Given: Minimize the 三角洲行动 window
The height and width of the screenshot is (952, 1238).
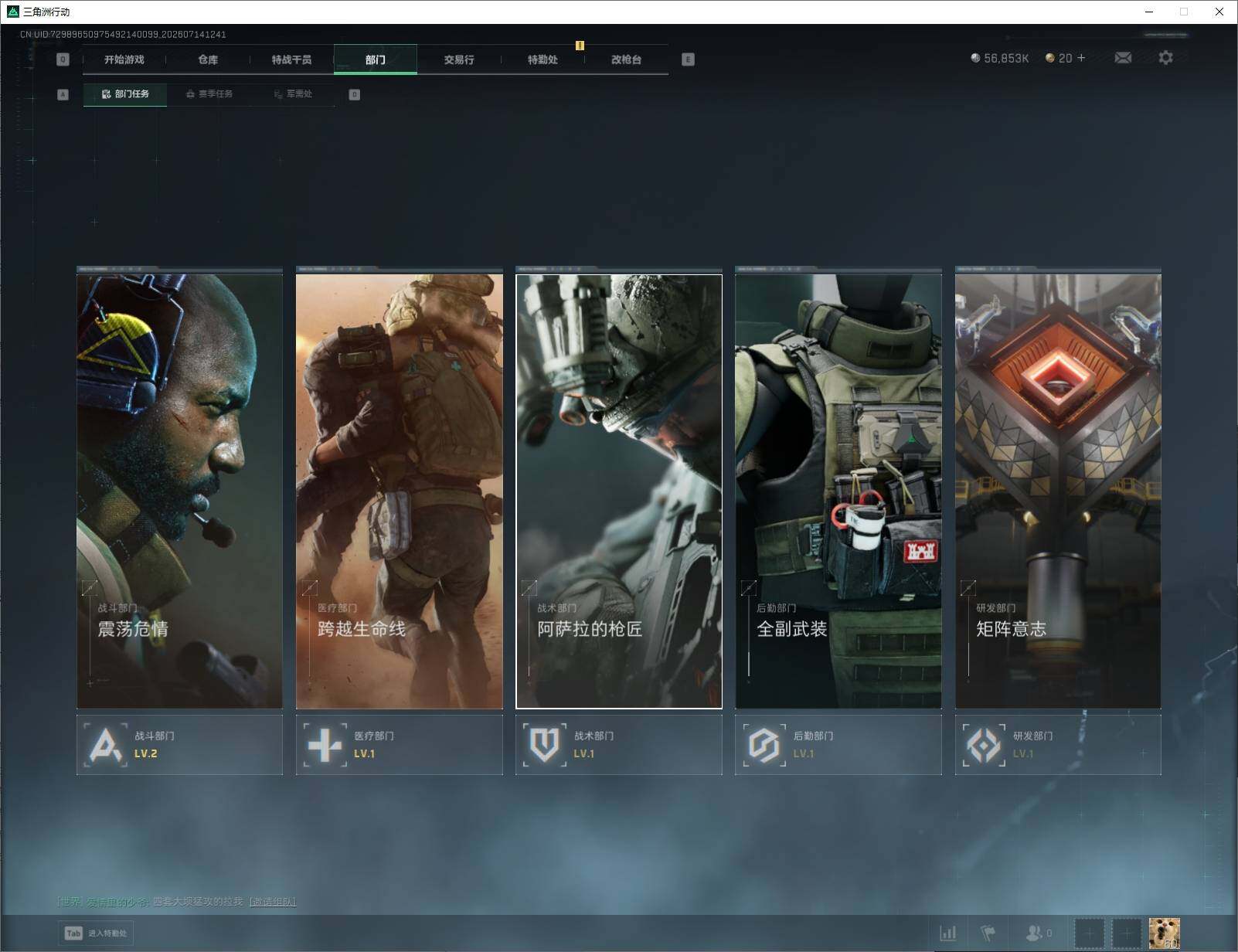Looking at the screenshot, I should pyautogui.click(x=1148, y=12).
